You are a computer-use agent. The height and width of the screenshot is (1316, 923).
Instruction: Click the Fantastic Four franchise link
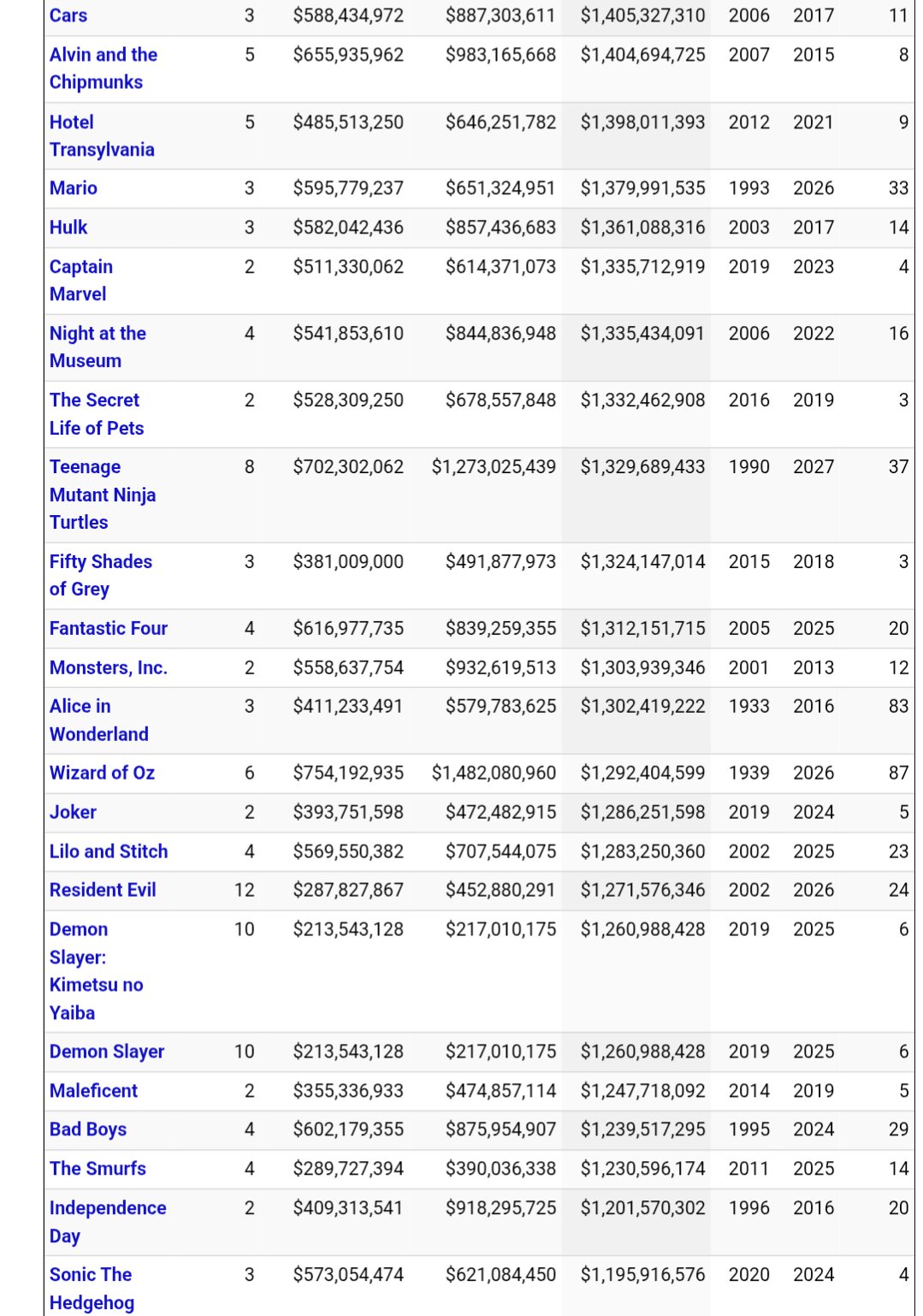109,629
